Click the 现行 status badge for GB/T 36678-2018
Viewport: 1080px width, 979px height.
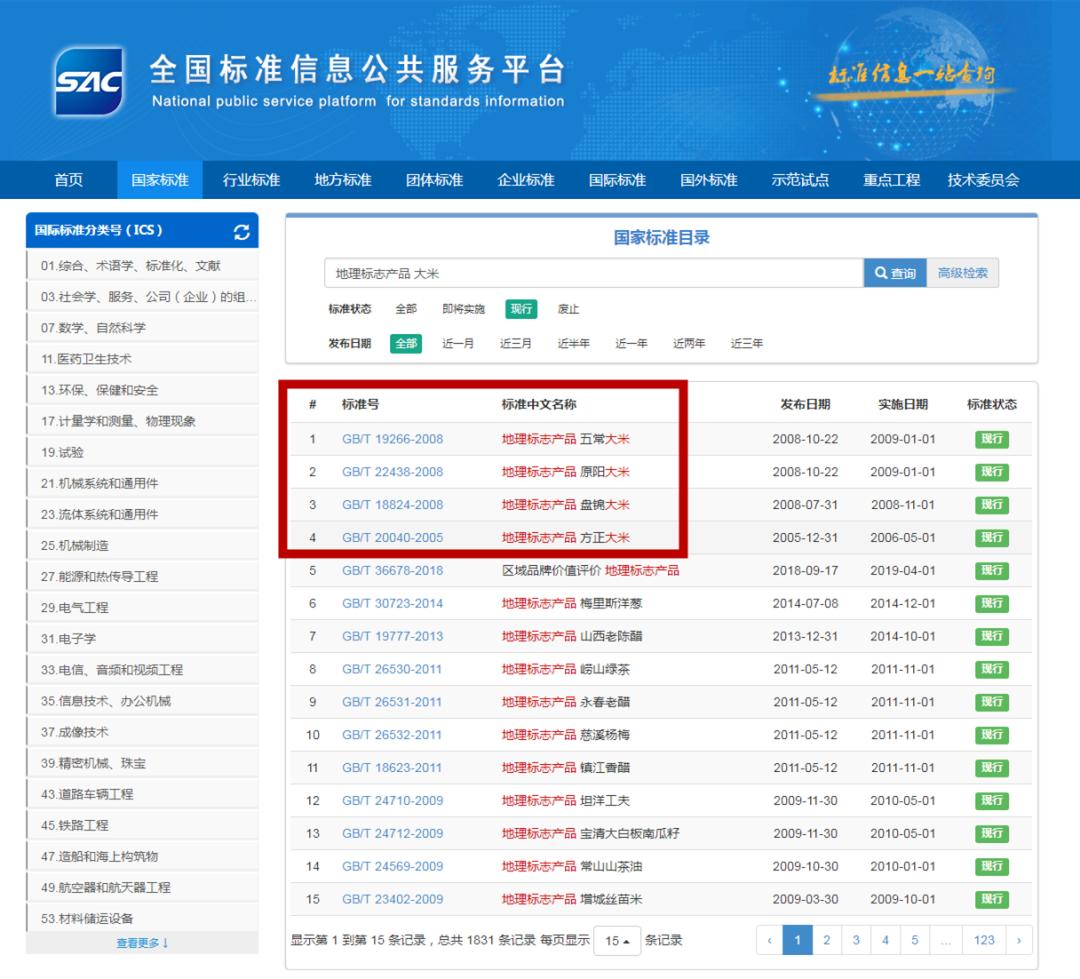click(x=991, y=571)
